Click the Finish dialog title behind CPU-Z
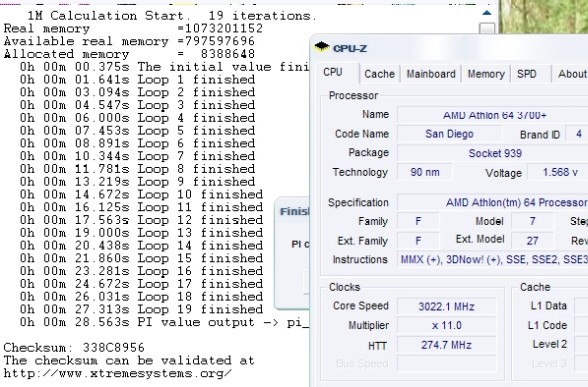588x387 pixels. coord(294,212)
